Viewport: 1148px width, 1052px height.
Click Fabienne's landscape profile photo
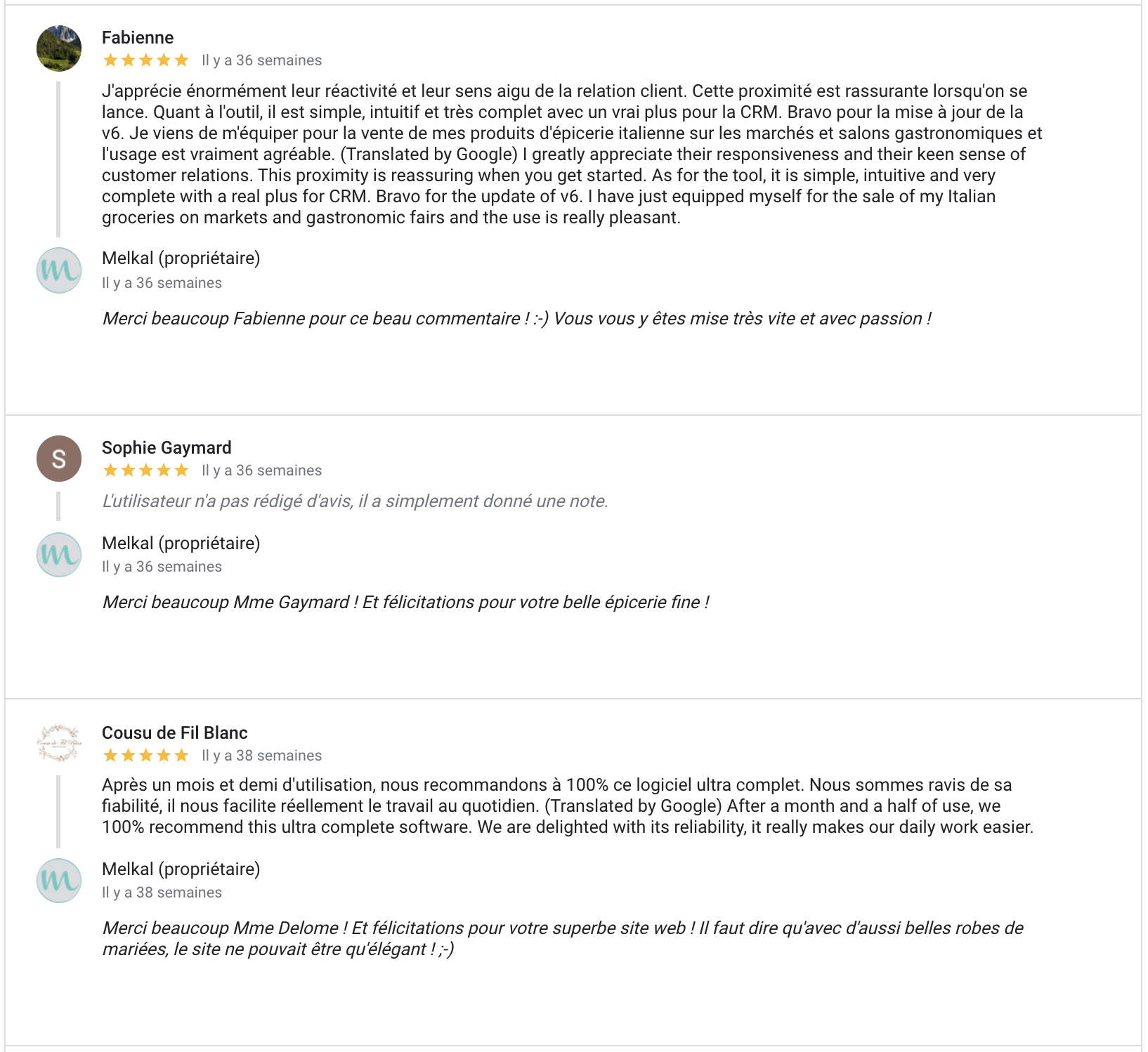59,48
